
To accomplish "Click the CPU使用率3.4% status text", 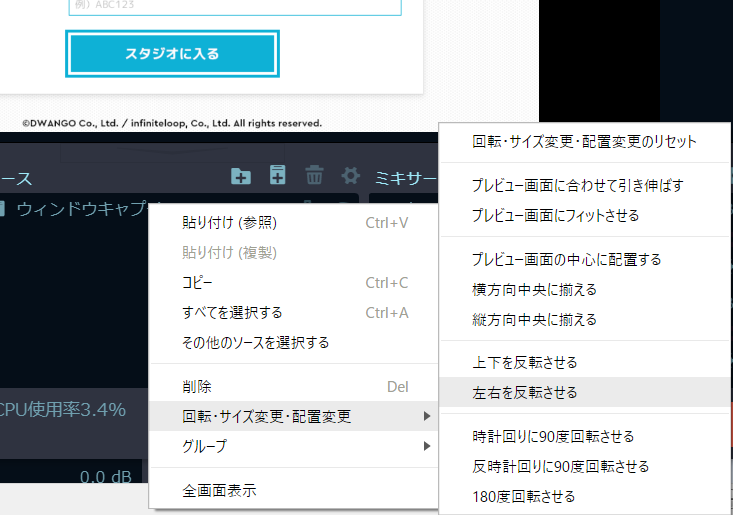I will pyautogui.click(x=62, y=409).
